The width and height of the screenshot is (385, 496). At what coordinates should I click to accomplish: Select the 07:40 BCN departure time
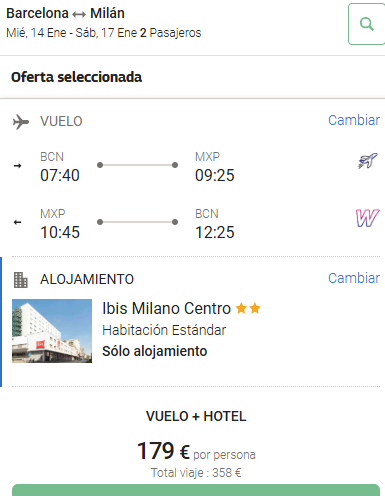[x=60, y=175]
